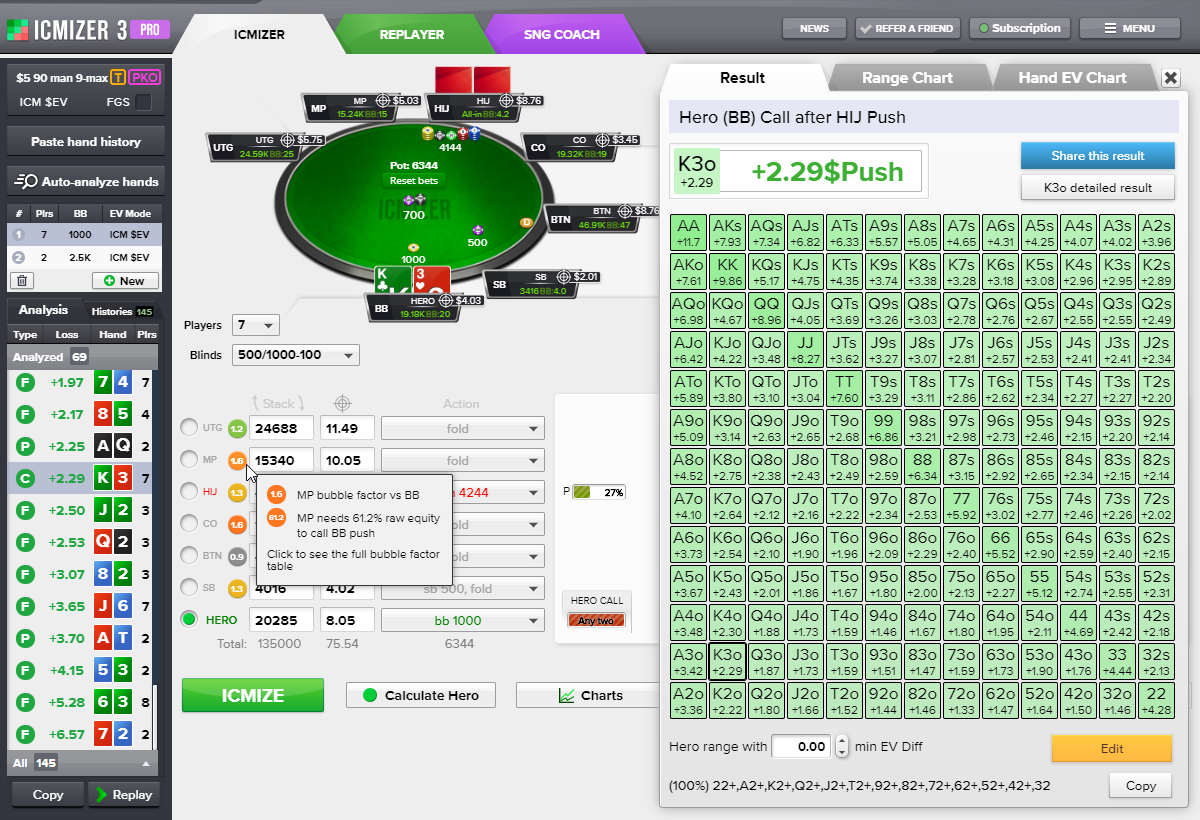Screen dimensions: 1200x820
Task: Click the Calculate Hero button
Action: point(421,695)
